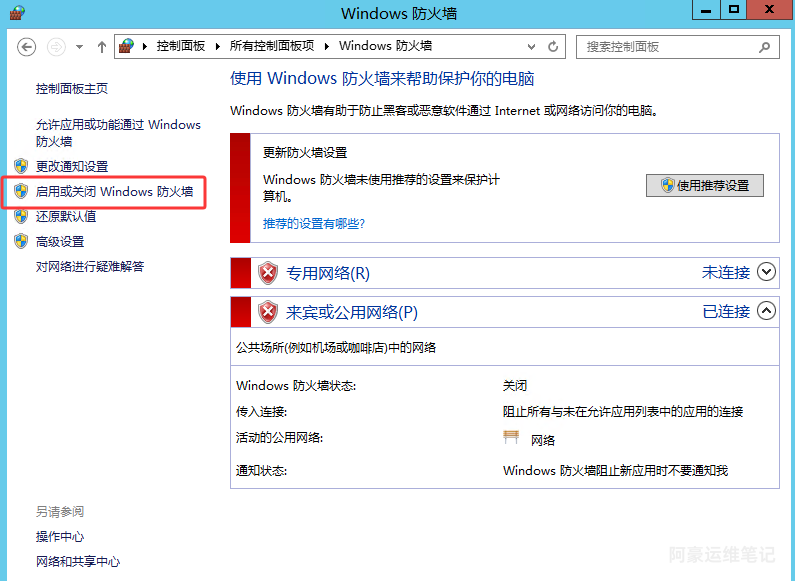
Task: Click the 使用推荐设置 button
Action: pyautogui.click(x=705, y=186)
